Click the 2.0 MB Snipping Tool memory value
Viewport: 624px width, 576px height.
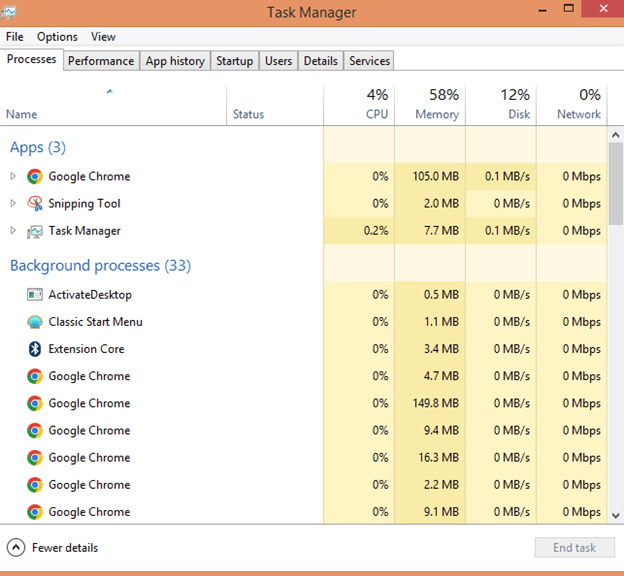click(441, 203)
